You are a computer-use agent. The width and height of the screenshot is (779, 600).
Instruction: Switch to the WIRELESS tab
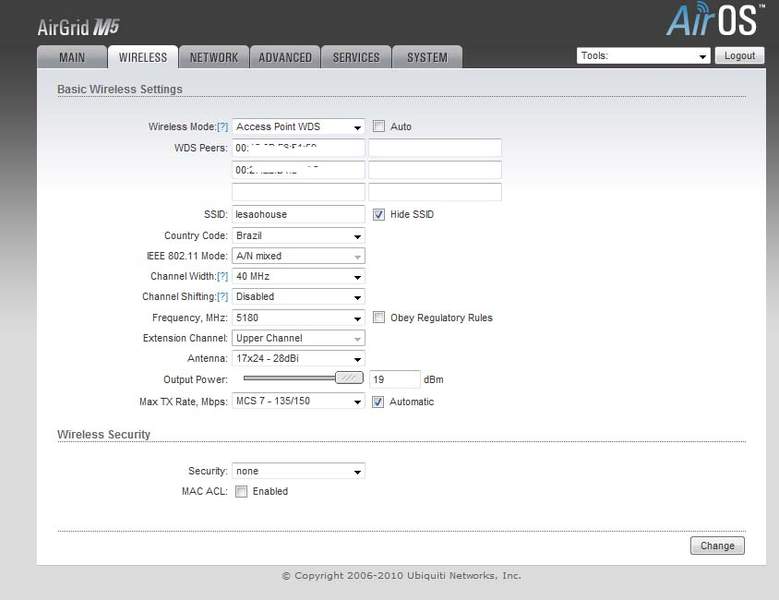click(143, 57)
